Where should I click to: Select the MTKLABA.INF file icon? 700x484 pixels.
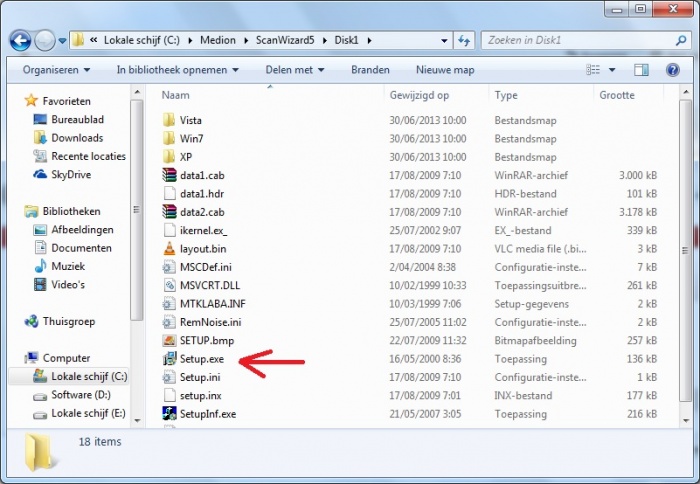click(x=169, y=304)
